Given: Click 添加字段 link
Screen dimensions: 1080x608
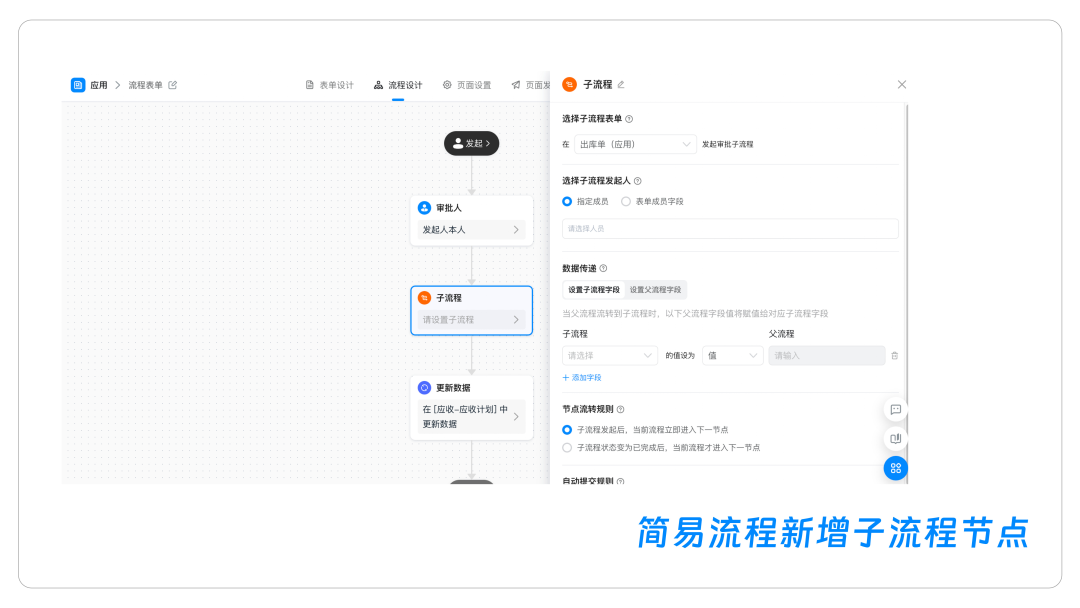Looking at the screenshot, I should [582, 378].
